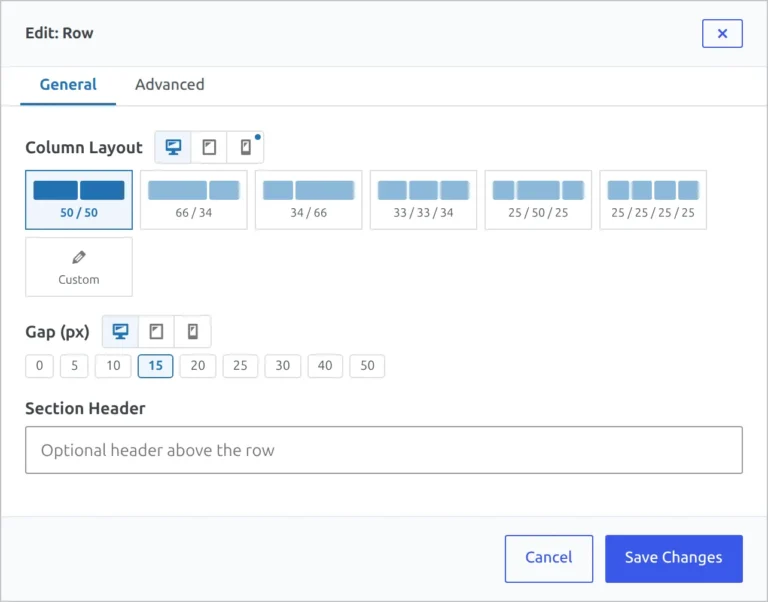Screen dimensions: 768x602
Task: Click the Cancel button
Action: pyautogui.click(x=549, y=558)
